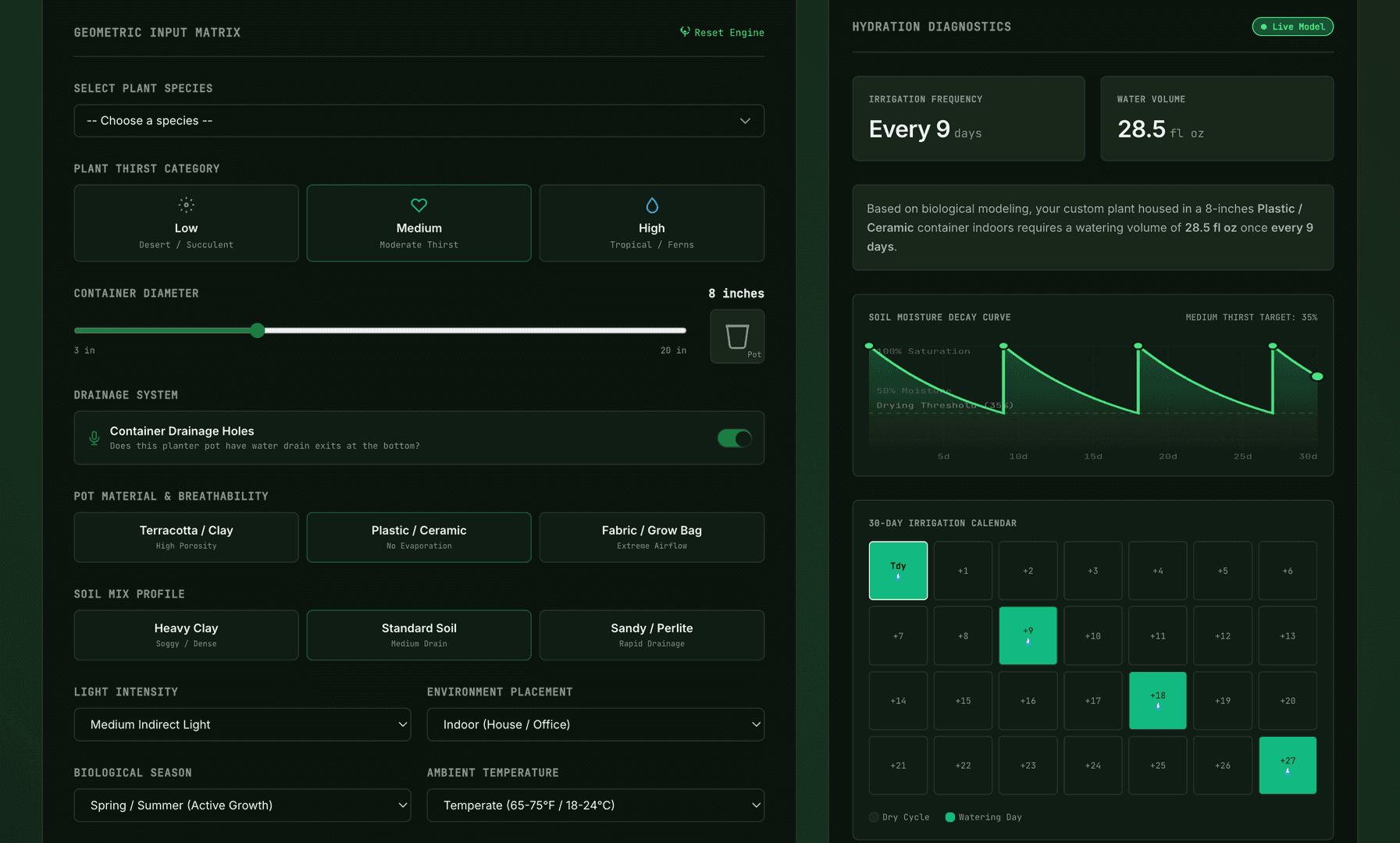Image resolution: width=1400 pixels, height=843 pixels.
Task: Click the green Watering Day legend dot
Action: click(x=950, y=817)
